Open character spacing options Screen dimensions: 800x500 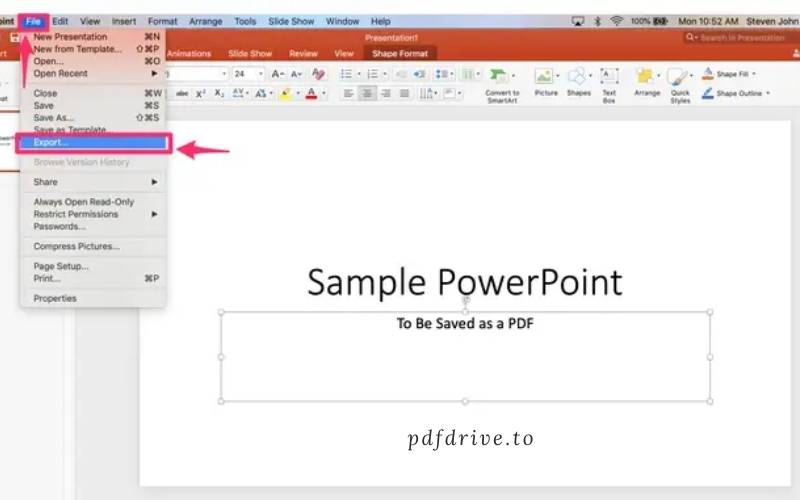tap(238, 93)
